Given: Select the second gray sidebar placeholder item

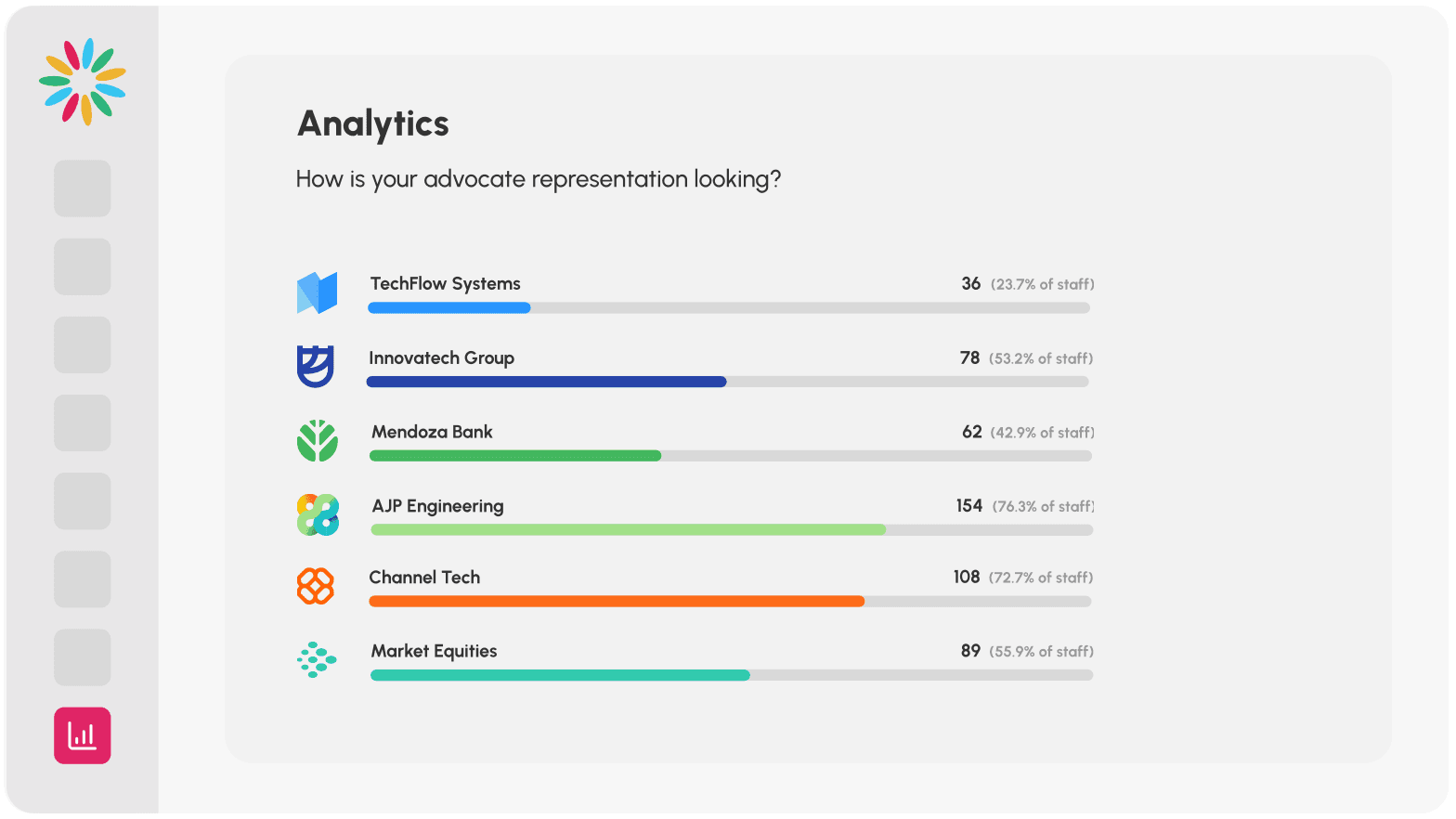Looking at the screenshot, I should click(83, 266).
